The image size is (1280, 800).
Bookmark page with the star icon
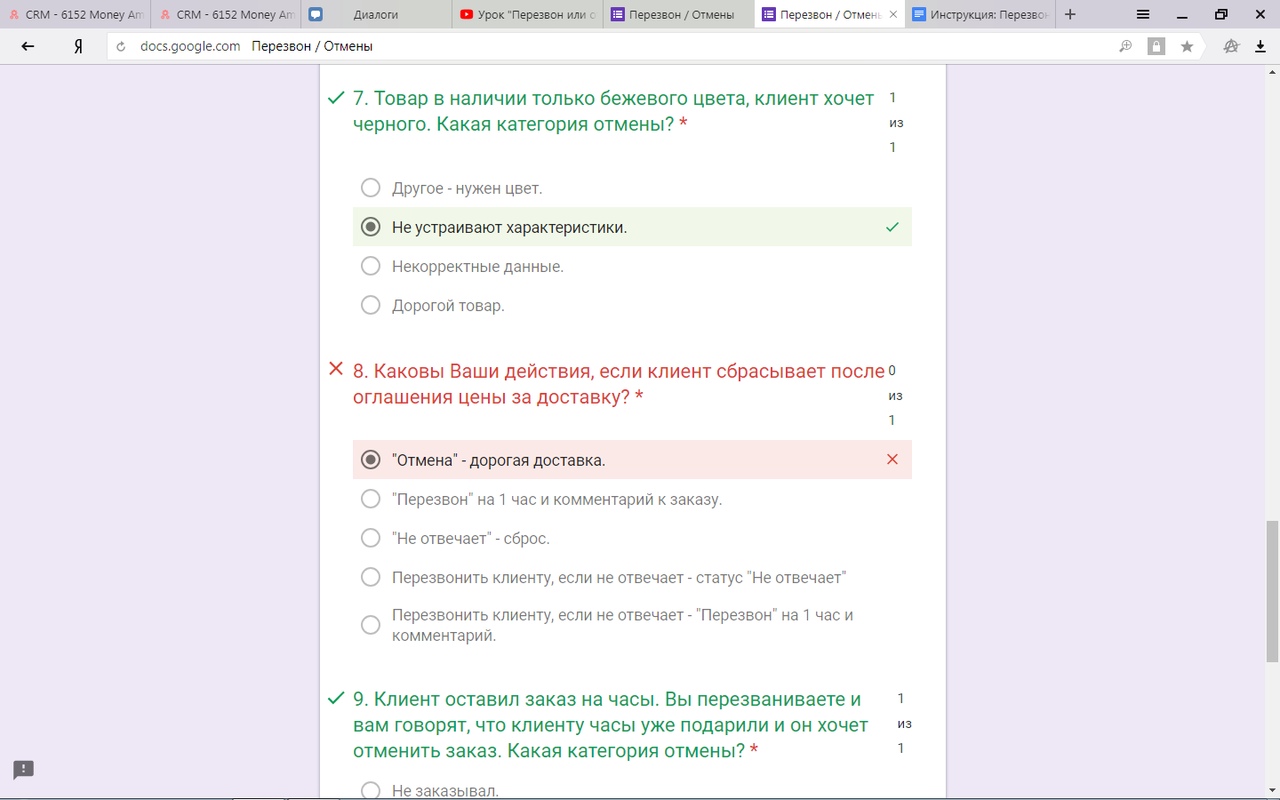(1187, 46)
